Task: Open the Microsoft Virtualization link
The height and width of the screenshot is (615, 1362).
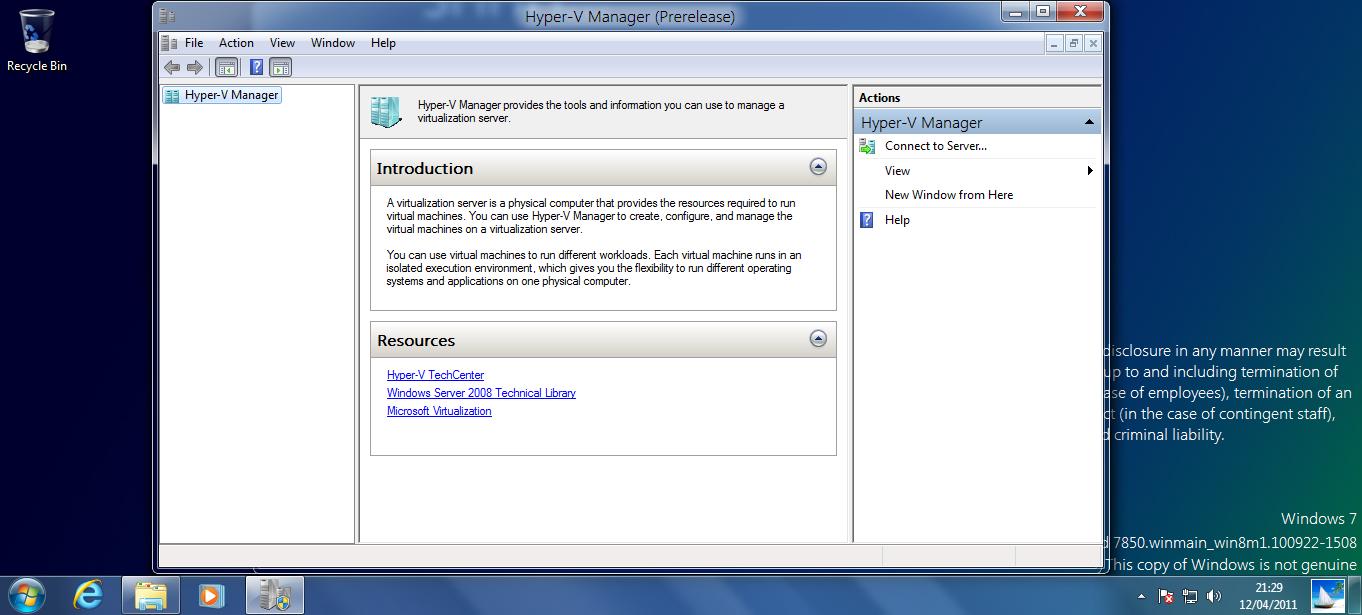Action: point(439,411)
